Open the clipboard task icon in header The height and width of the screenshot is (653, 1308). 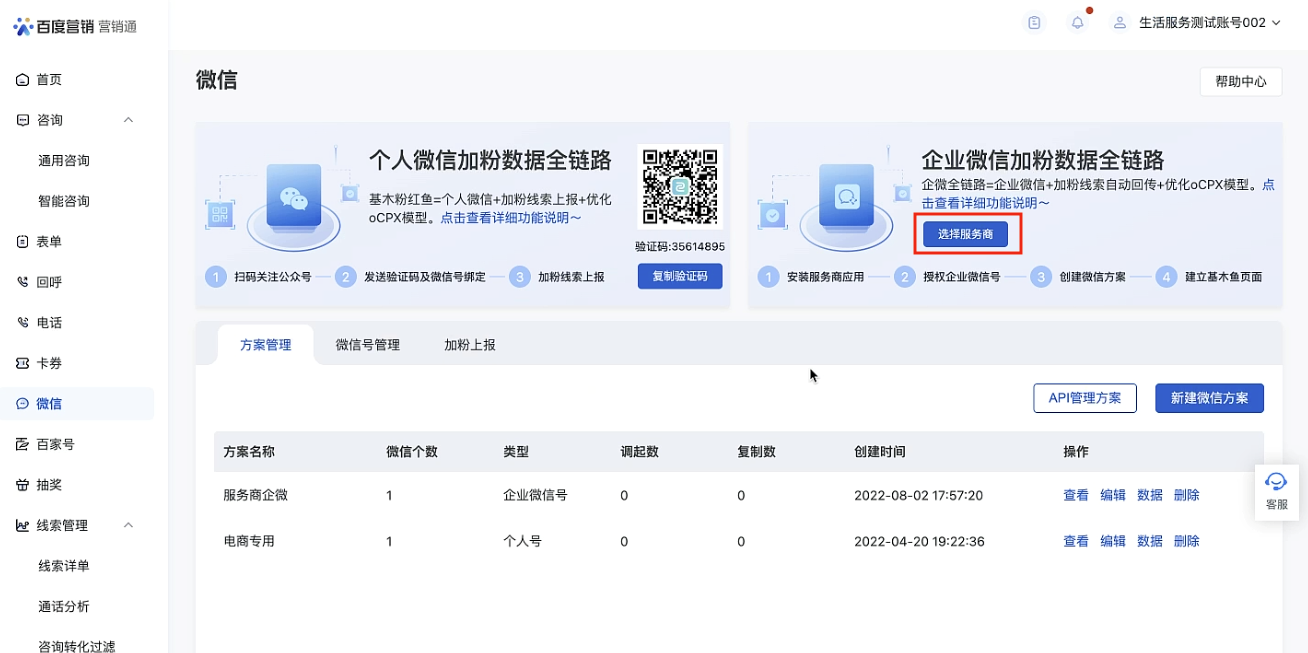[1034, 23]
